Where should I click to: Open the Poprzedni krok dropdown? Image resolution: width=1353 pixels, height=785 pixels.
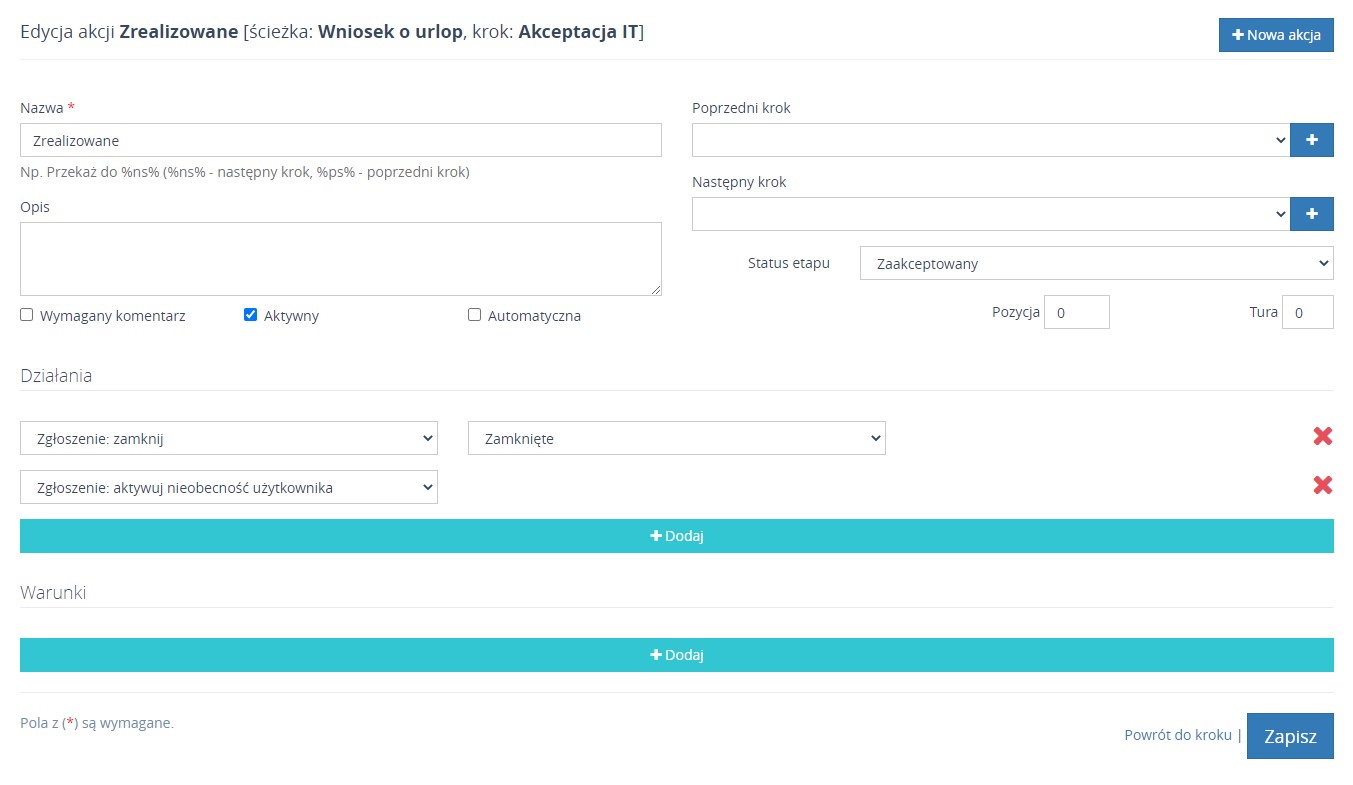(x=990, y=140)
